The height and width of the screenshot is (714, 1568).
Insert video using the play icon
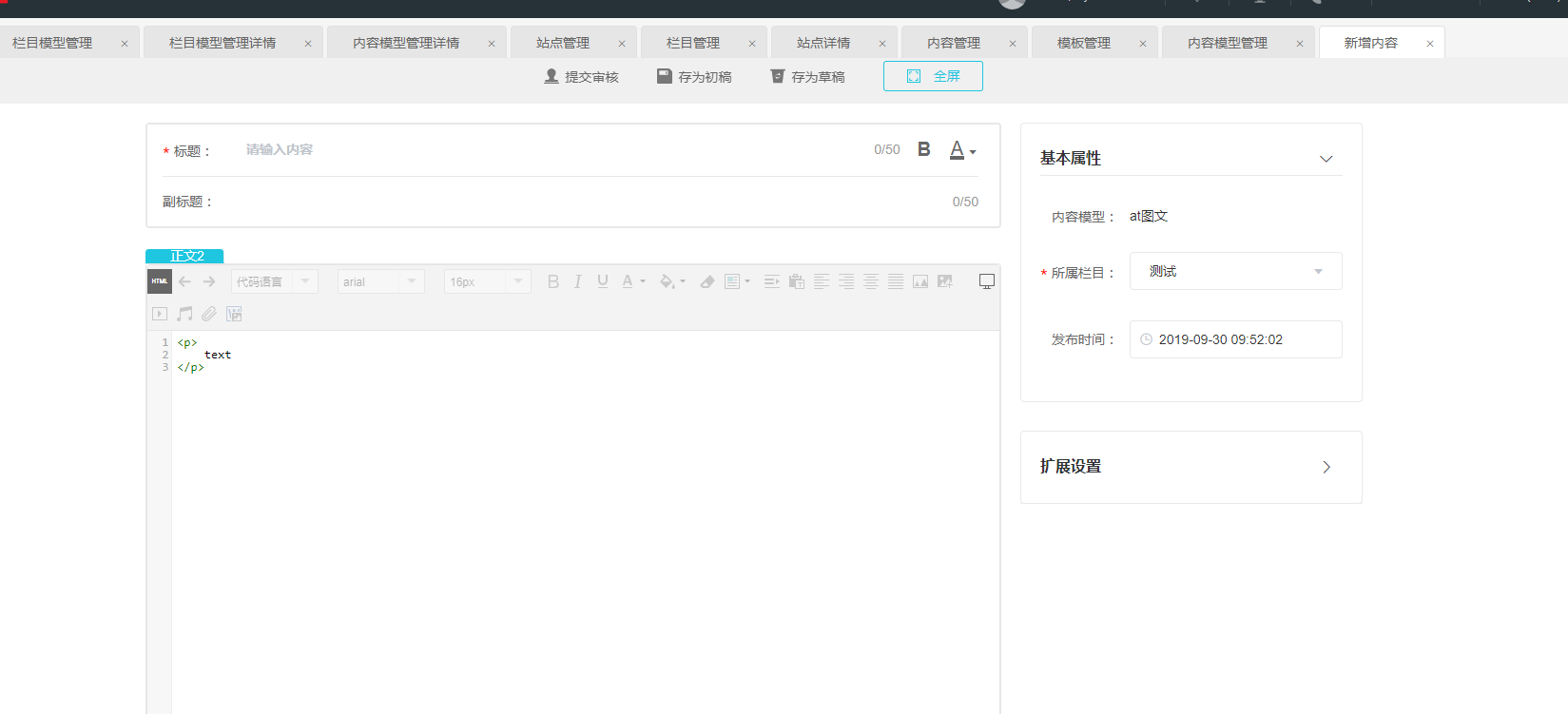[160, 314]
